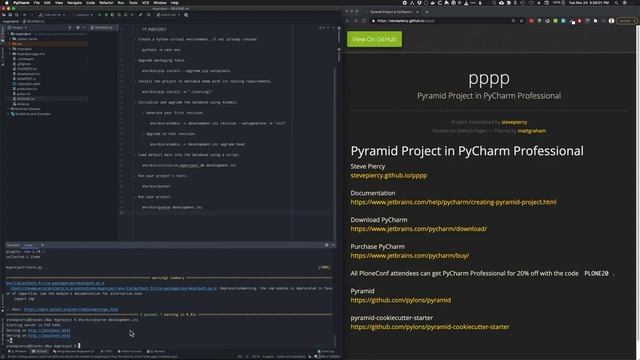Expand the External Libraries node
Screen dimensions: 640x360
(9, 109)
